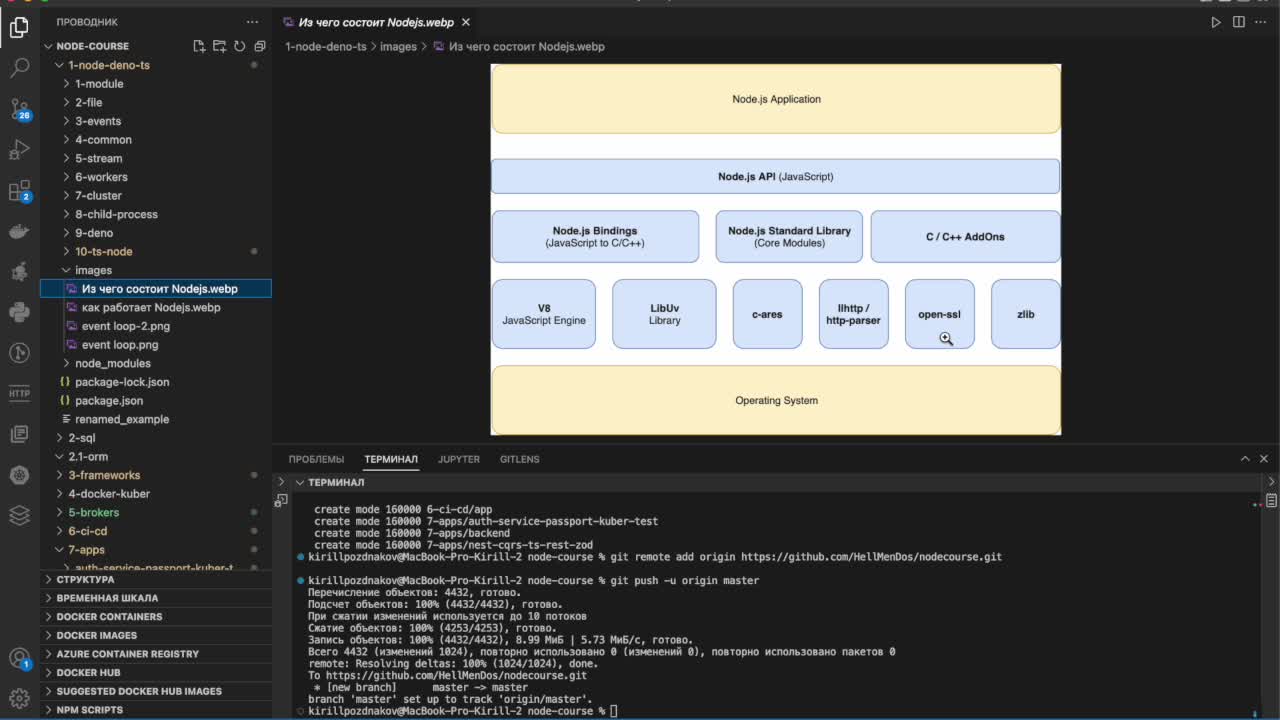
Task: Open как работает Nodejs.webp file
Action: [156, 307]
